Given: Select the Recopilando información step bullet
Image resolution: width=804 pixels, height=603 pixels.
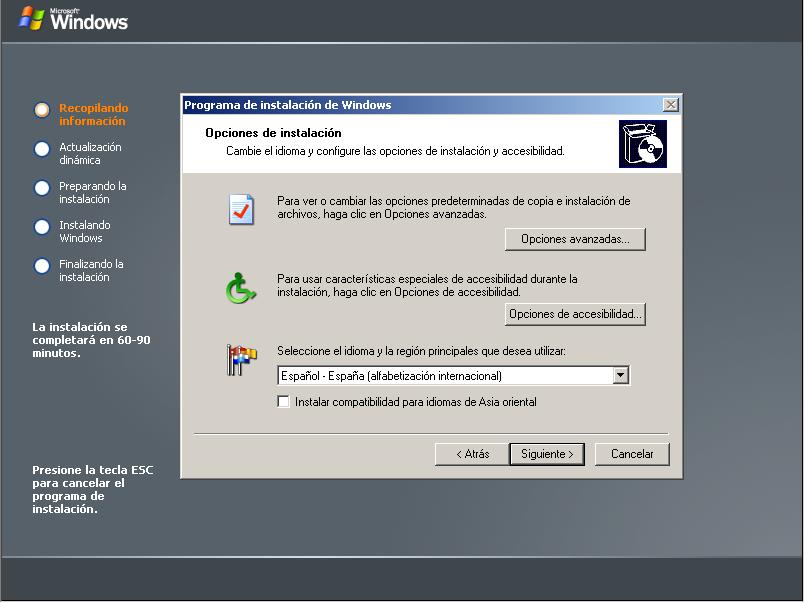Looking at the screenshot, I should (42, 110).
